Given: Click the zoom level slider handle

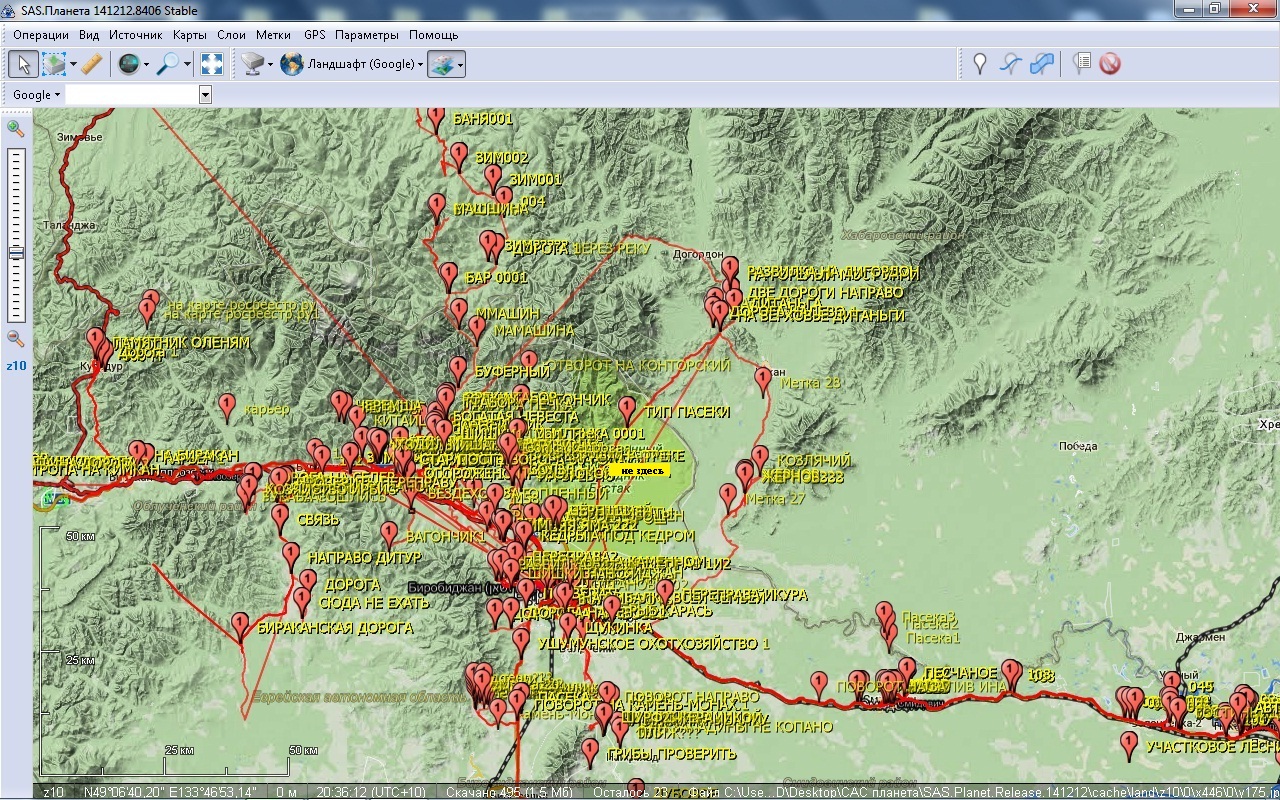Looking at the screenshot, I should point(15,253).
